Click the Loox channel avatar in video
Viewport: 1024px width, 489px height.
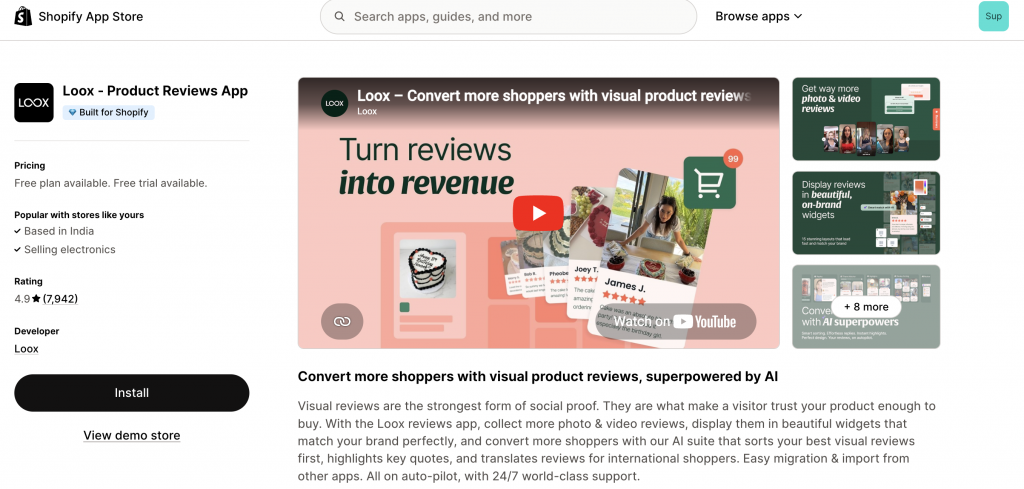click(334, 103)
